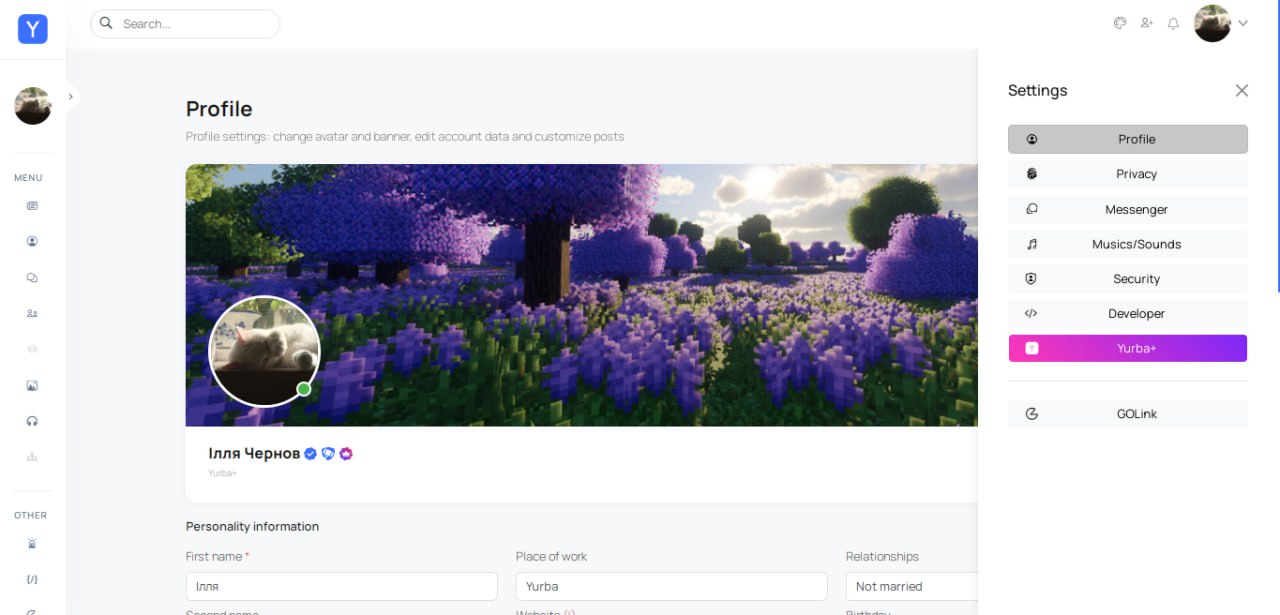Open the account dropdown chevron in header
This screenshot has height=615, width=1280.
(1243, 23)
